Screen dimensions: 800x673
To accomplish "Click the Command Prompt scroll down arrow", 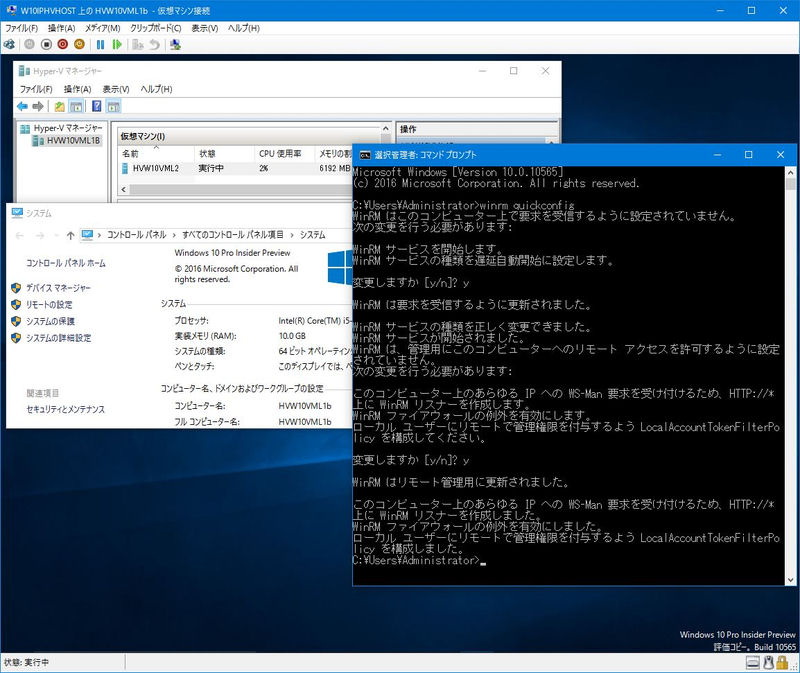I will [790, 580].
